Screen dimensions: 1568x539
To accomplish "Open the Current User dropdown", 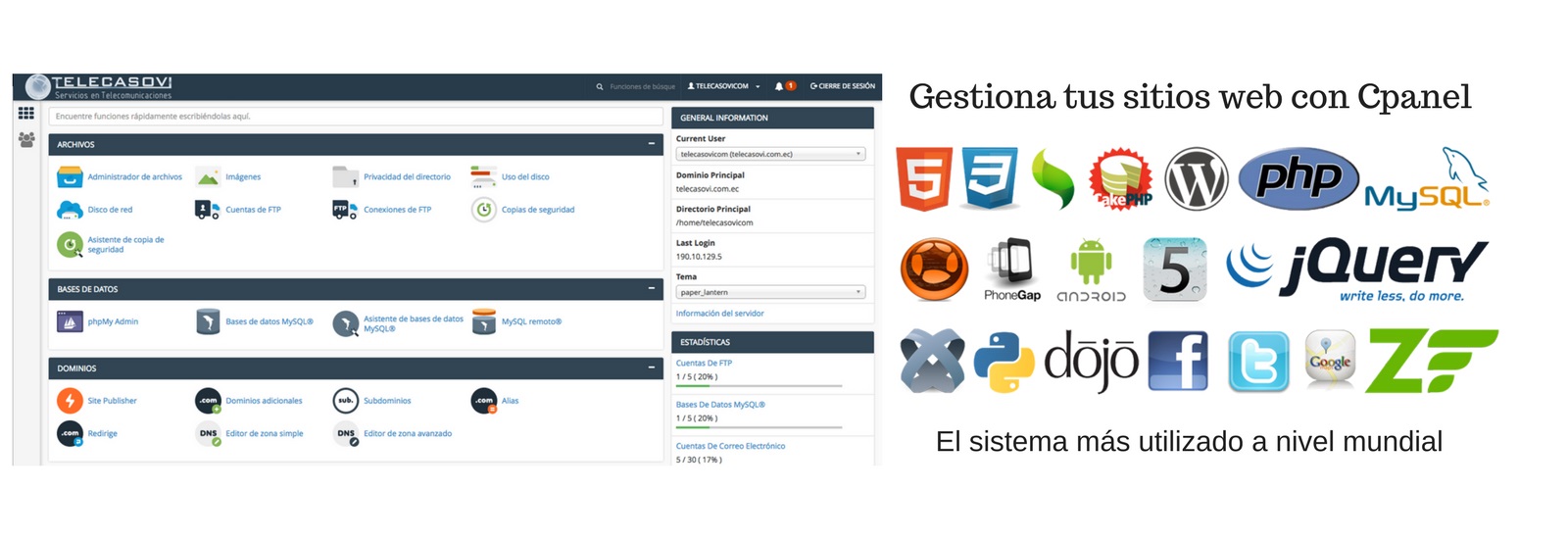I will click(770, 154).
